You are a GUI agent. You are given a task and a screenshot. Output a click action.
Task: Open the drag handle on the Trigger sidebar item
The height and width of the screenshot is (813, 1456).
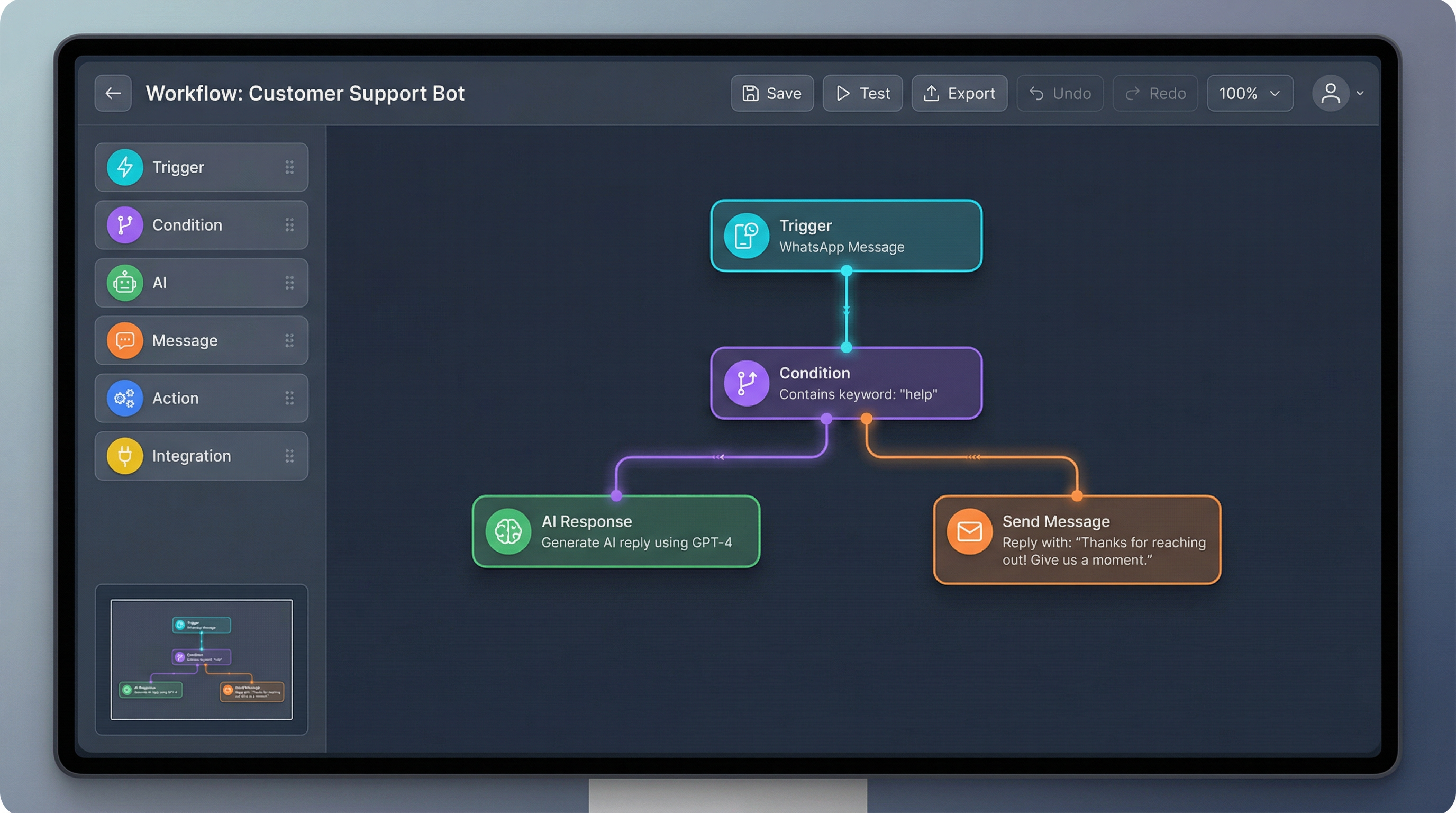click(x=289, y=167)
